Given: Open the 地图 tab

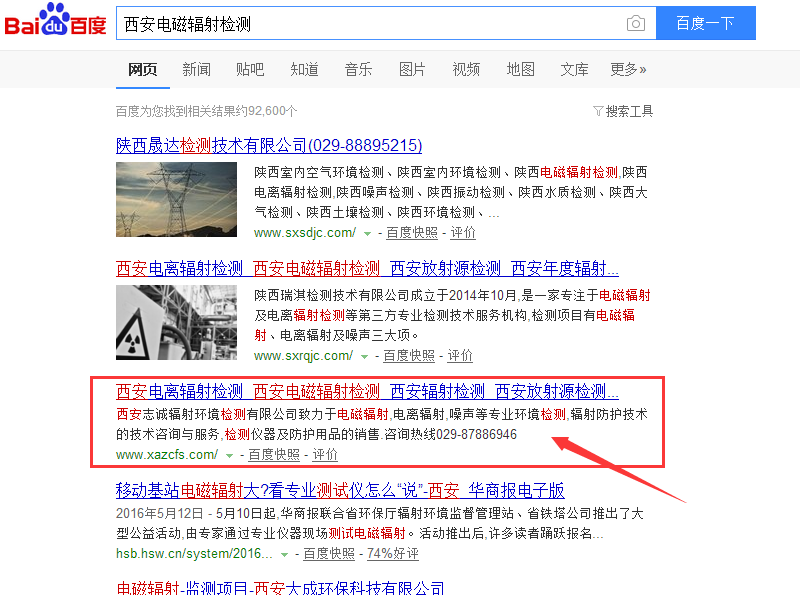Looking at the screenshot, I should 520,69.
